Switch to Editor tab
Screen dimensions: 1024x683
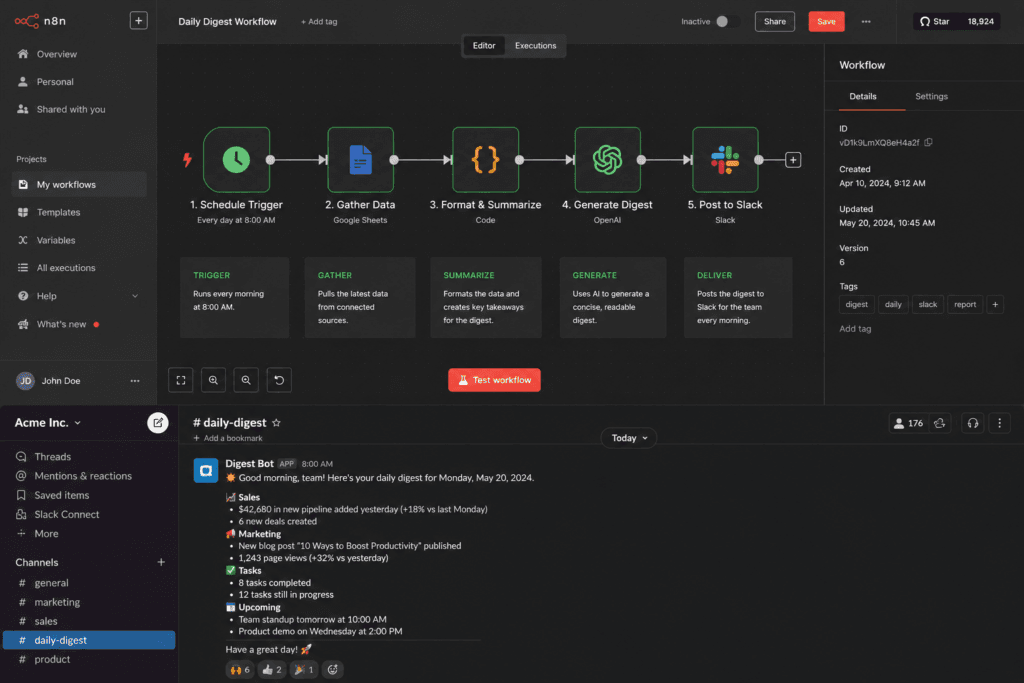tap(484, 46)
